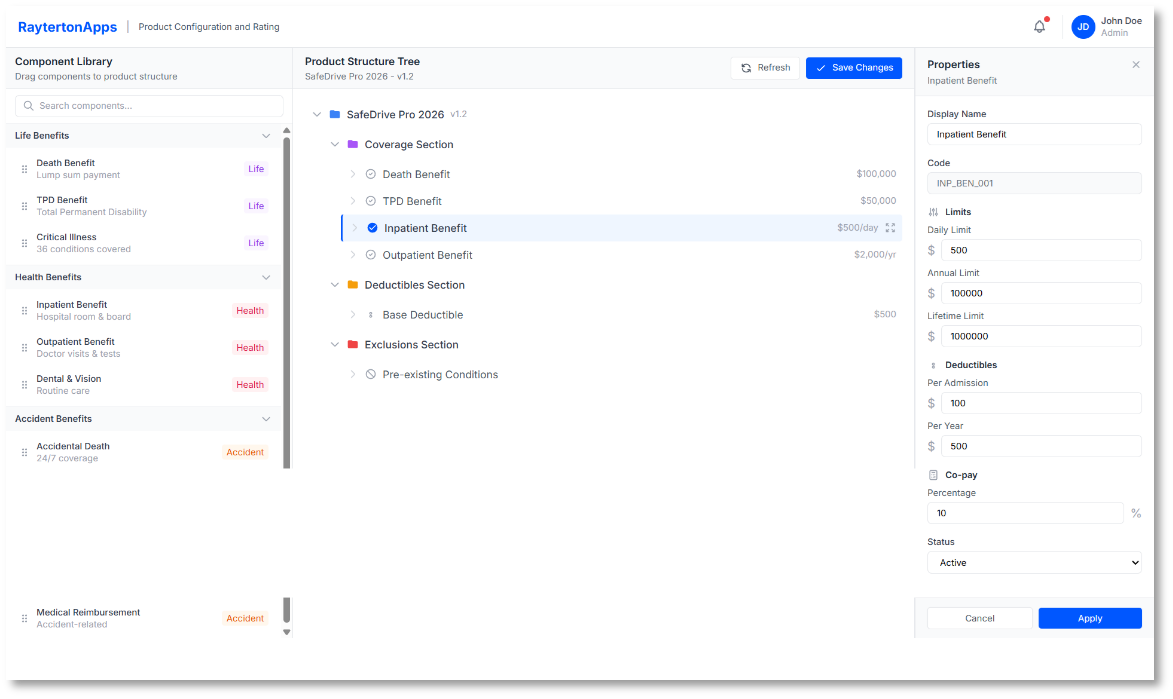Click the Save Changes button
Viewport: 1173px width, 699px height.
coord(854,67)
